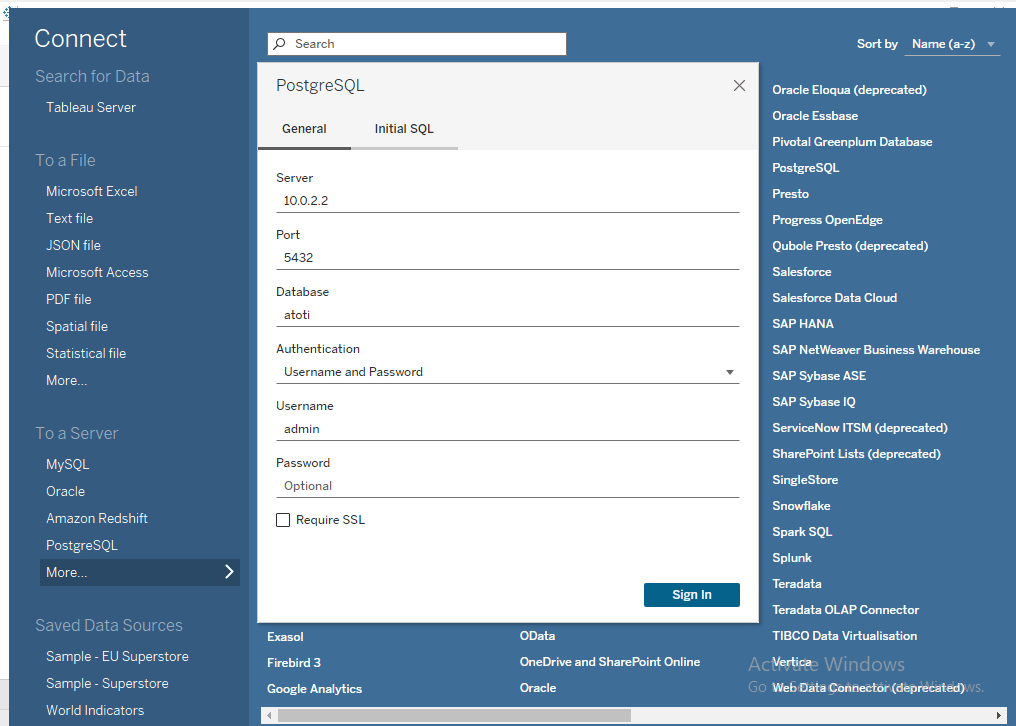Click horizontal scrollbar left arrow
This screenshot has width=1016, height=726.
tap(270, 715)
